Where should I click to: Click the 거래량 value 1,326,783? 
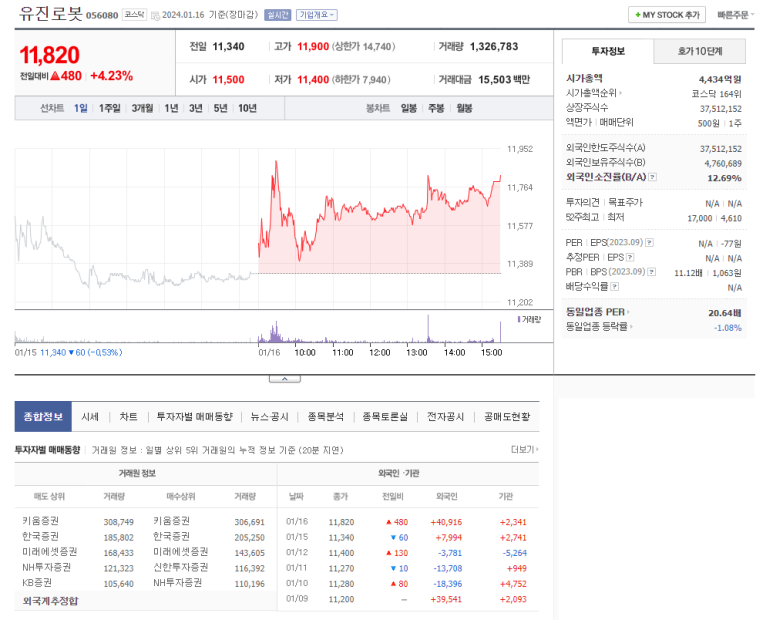pos(494,46)
